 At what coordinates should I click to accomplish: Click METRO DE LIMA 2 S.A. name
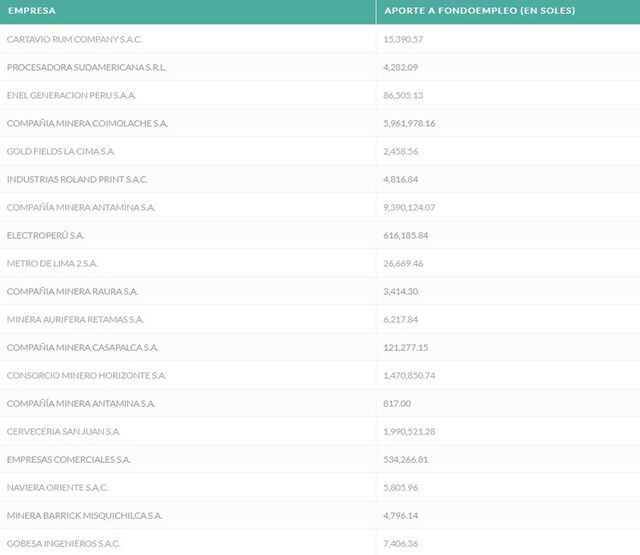point(52,263)
